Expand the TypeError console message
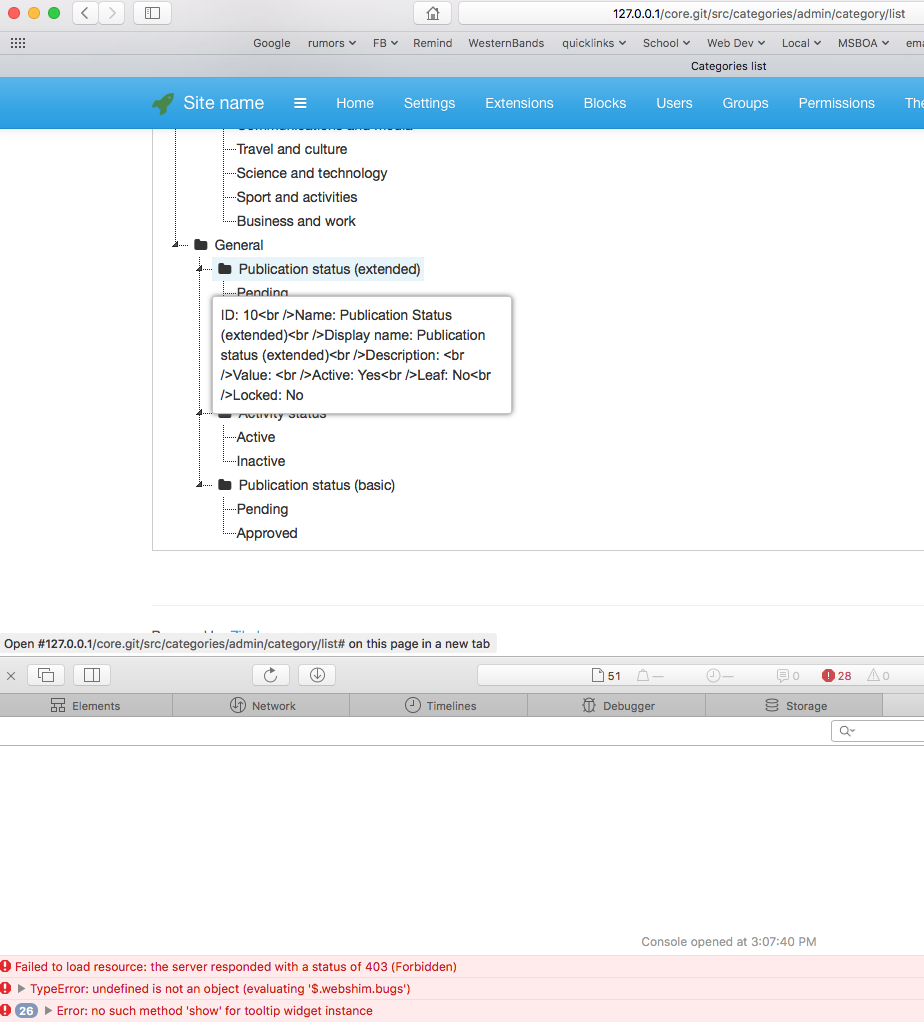This screenshot has width=924, height=1028. (x=21, y=988)
